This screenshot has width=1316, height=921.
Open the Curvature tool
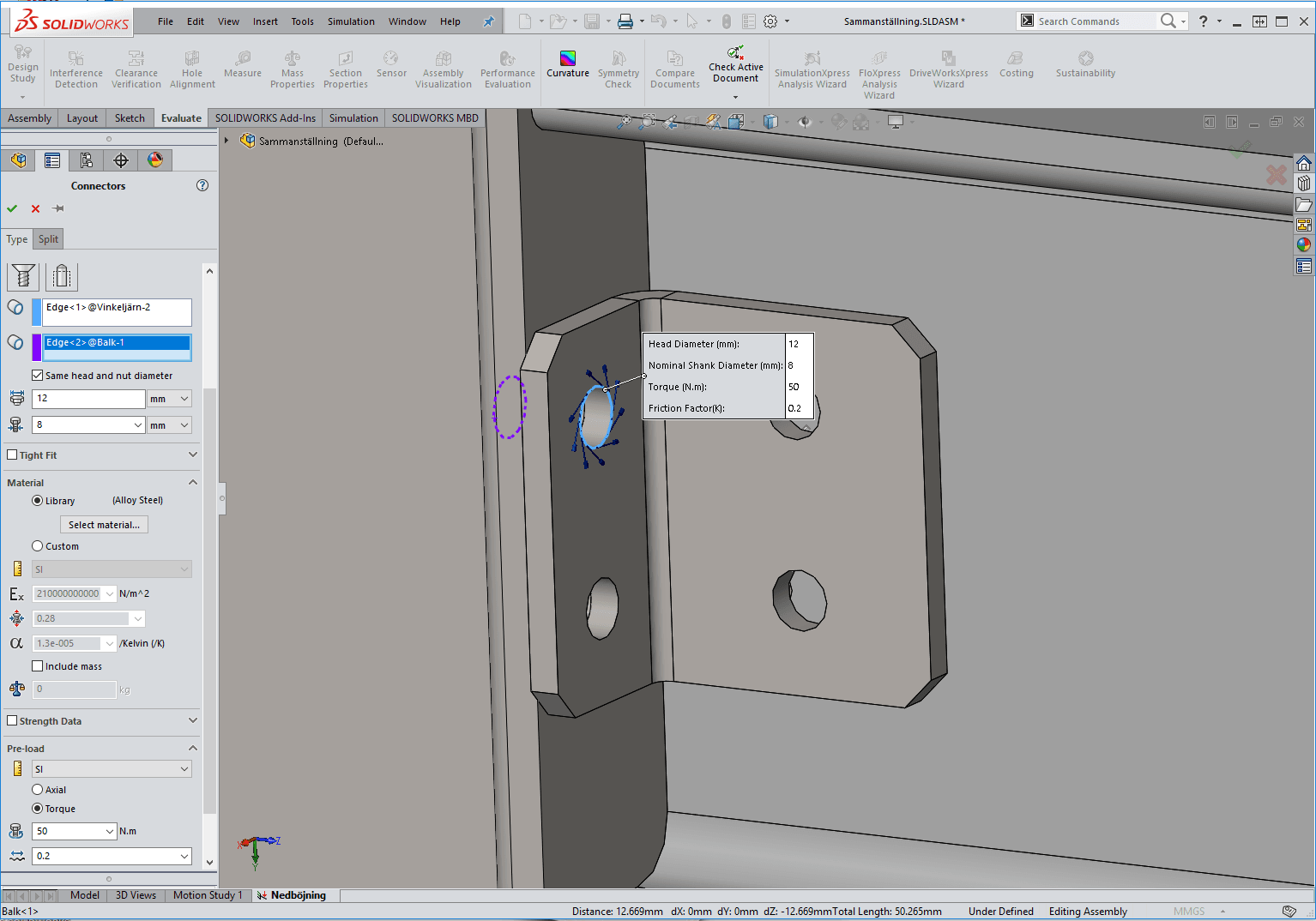pos(567,64)
